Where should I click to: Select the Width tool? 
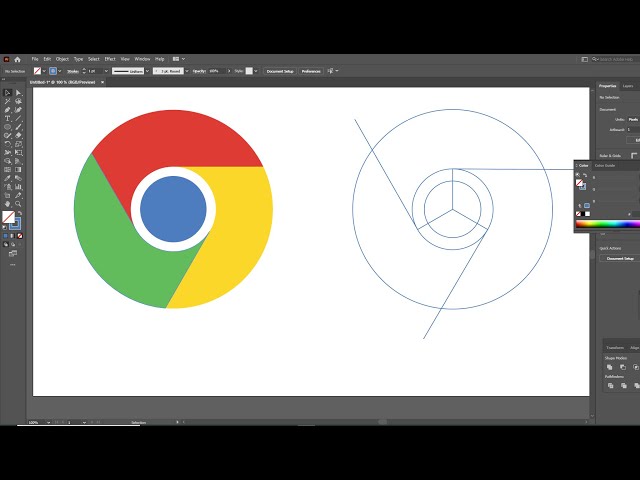pyautogui.click(x=7, y=153)
